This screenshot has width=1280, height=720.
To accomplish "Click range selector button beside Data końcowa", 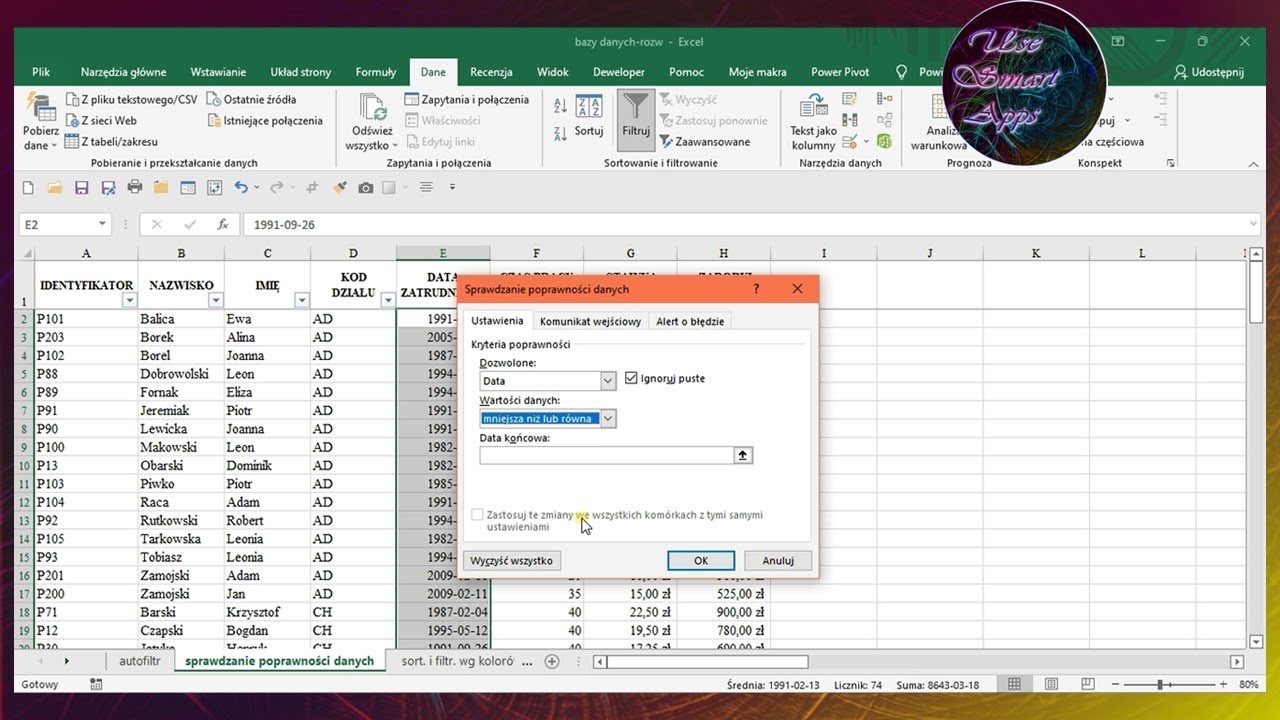I will [742, 455].
